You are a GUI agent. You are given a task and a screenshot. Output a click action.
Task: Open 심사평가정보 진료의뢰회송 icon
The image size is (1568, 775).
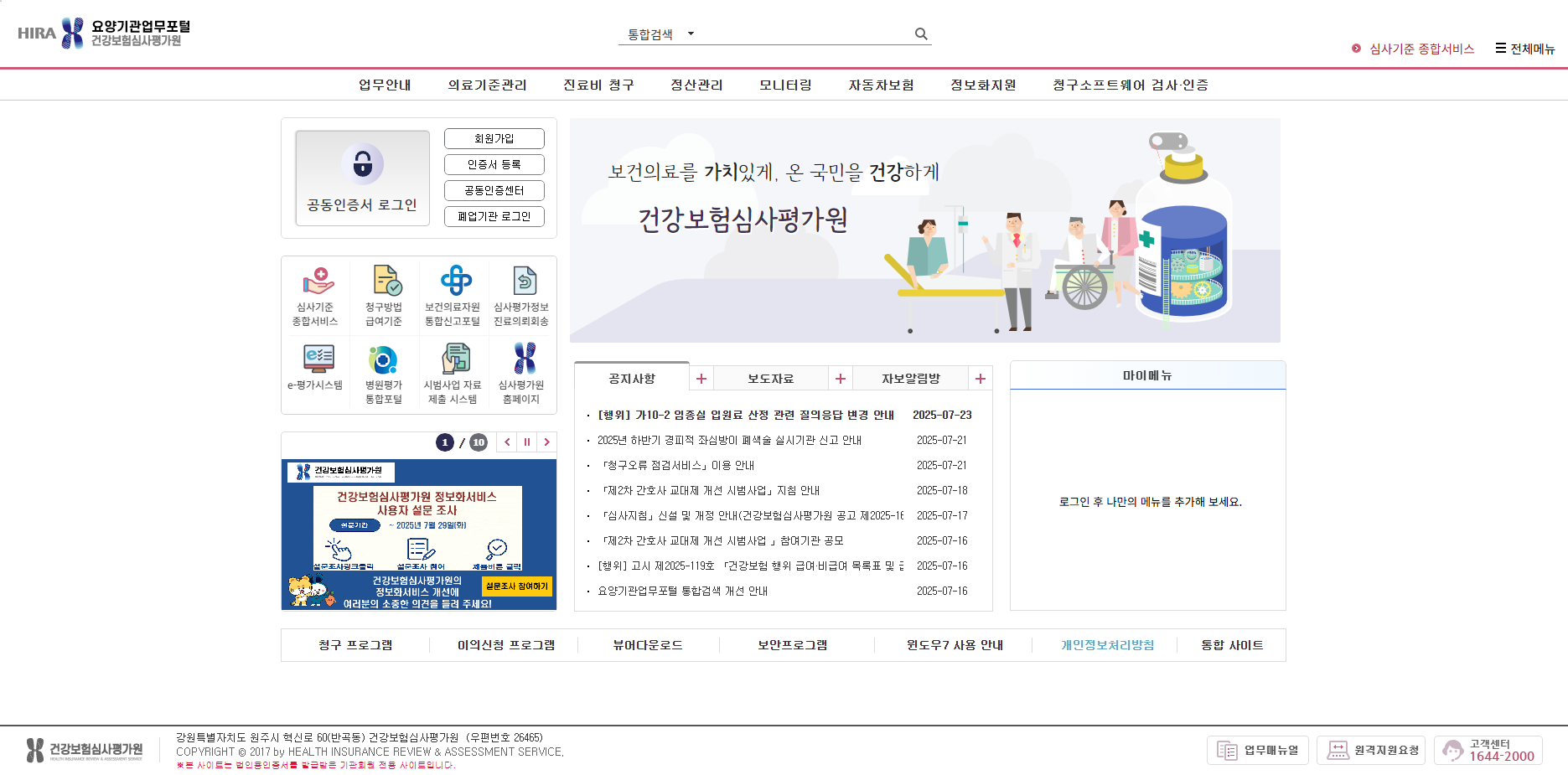pyautogui.click(x=521, y=297)
